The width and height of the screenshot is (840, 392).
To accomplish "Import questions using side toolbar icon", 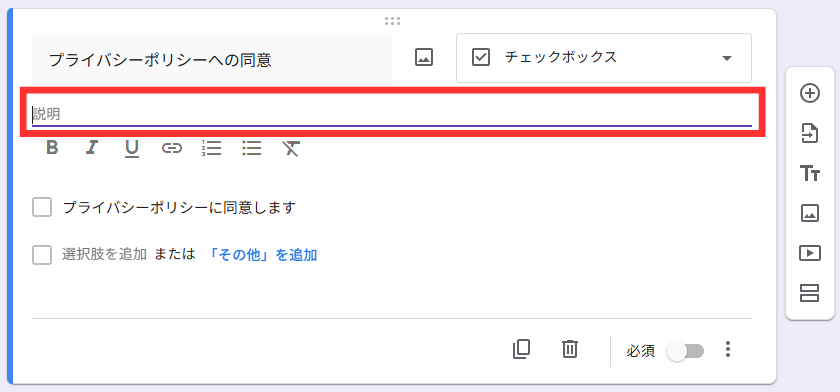I will (809, 133).
